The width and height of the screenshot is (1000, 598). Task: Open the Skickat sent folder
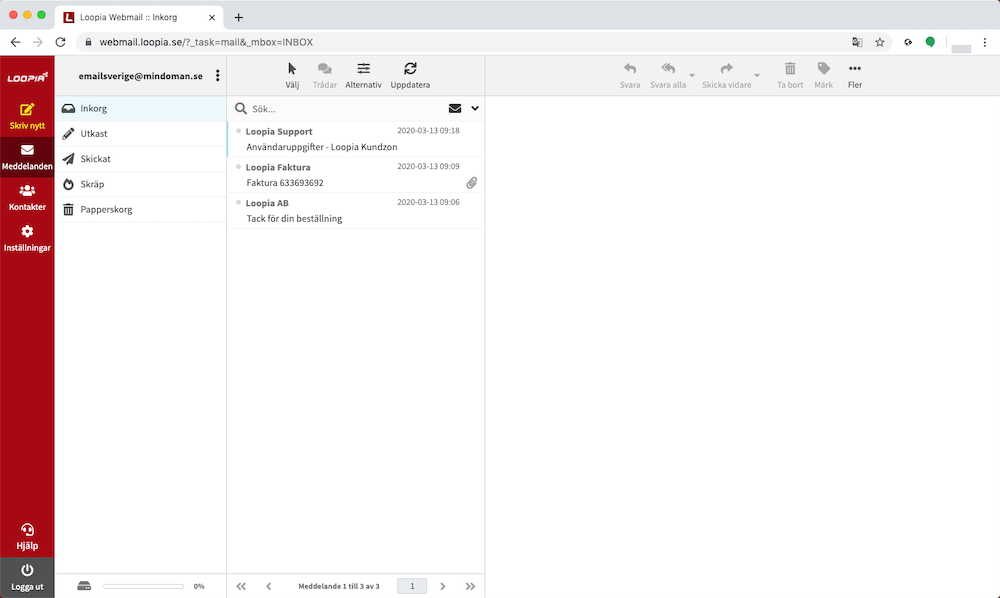(x=141, y=159)
